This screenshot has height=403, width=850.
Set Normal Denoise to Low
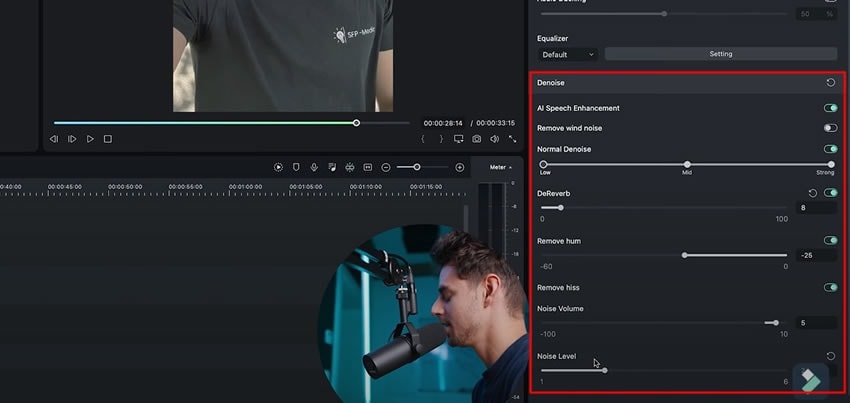pos(543,164)
